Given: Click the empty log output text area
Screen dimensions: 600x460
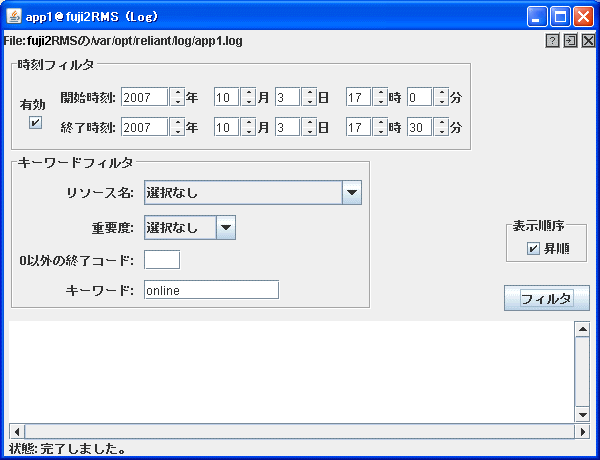Looking at the screenshot, I should [292, 372].
